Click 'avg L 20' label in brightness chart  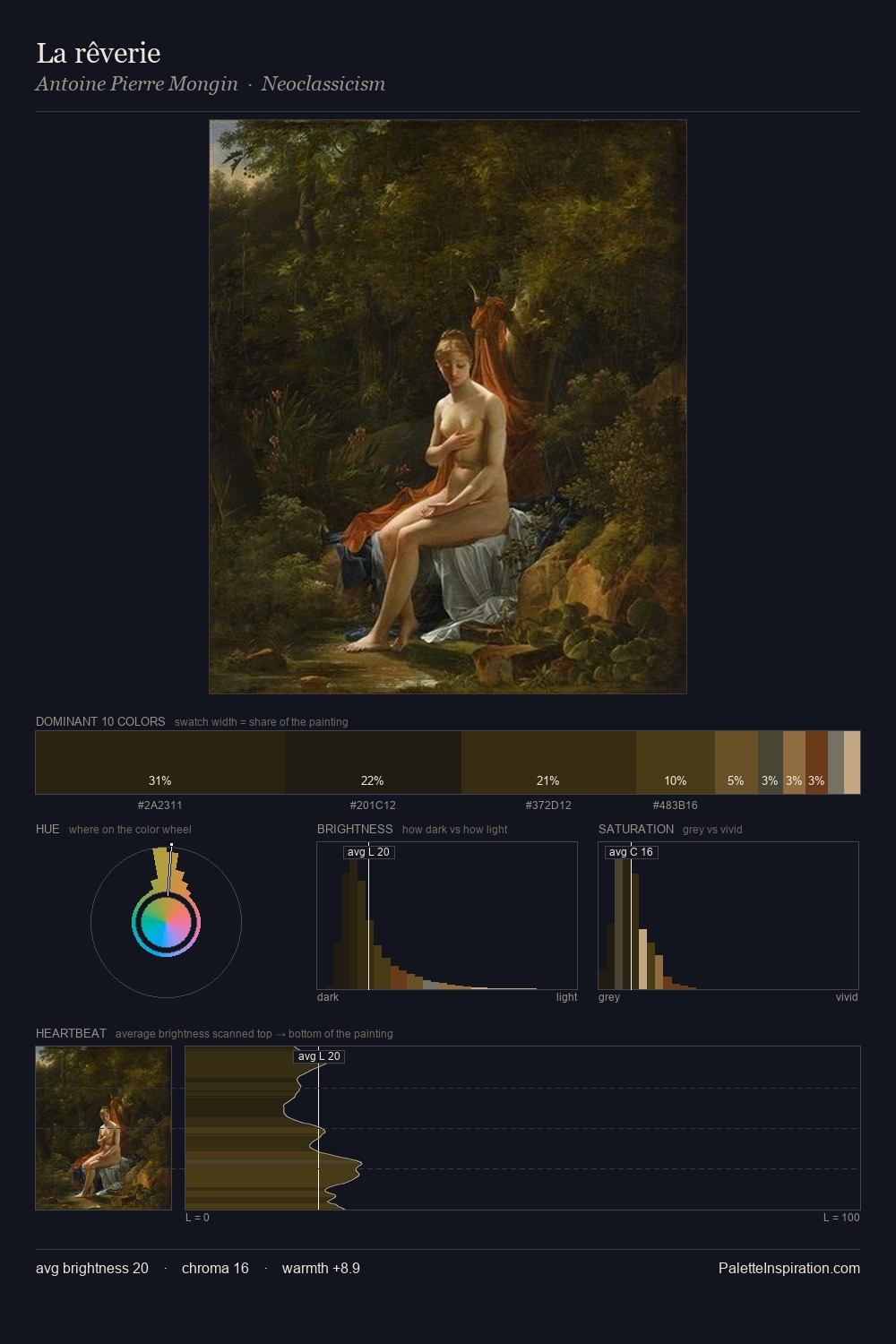point(368,852)
